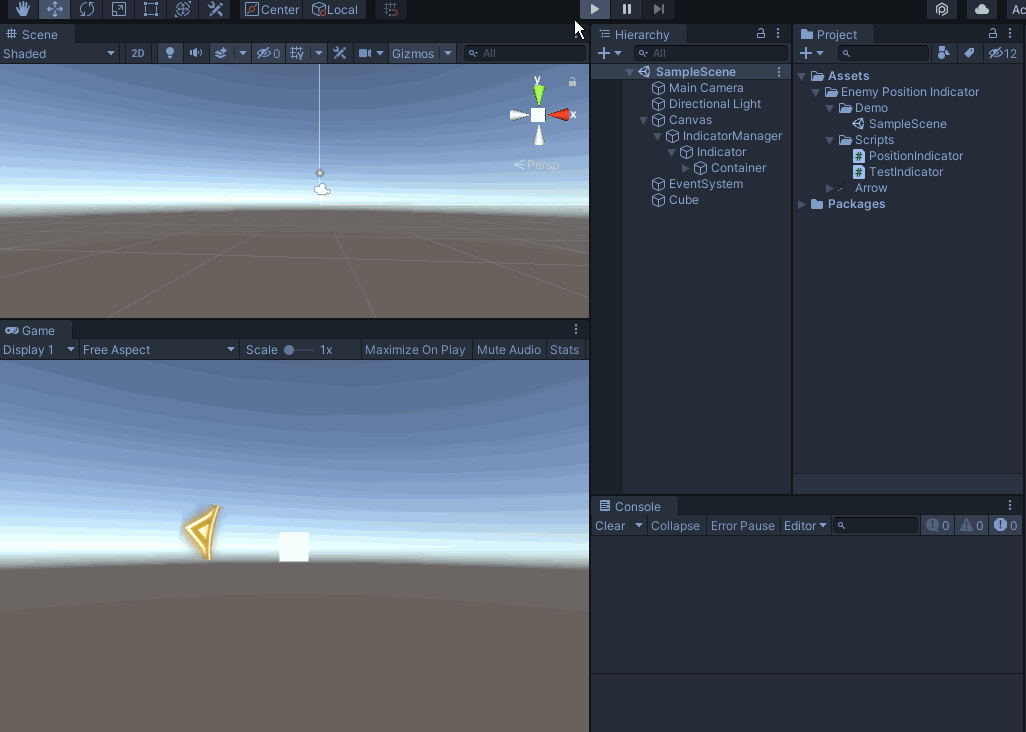Open Gizmos dropdown arrow
Screen dimensions: 1026x732
point(448,54)
